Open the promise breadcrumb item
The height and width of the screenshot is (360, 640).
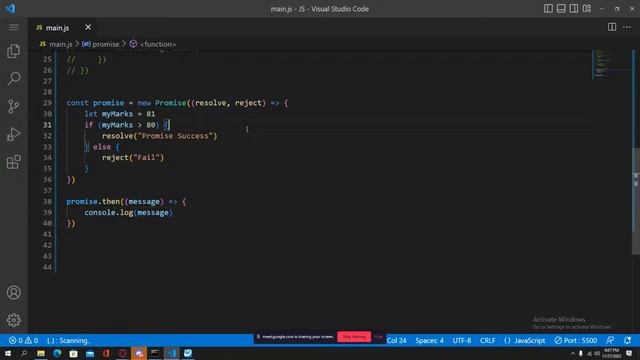100,44
